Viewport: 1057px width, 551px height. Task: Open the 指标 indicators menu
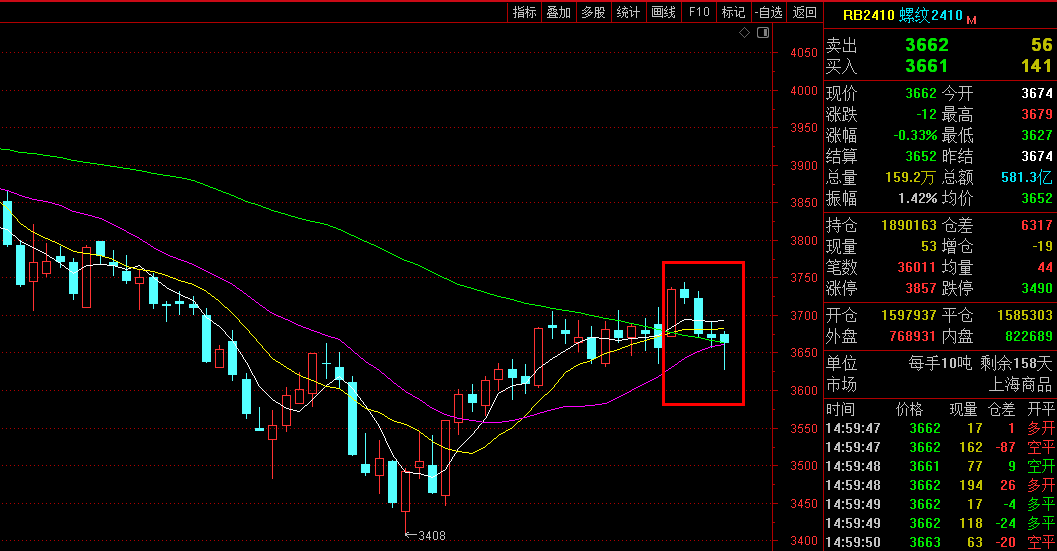(525, 12)
